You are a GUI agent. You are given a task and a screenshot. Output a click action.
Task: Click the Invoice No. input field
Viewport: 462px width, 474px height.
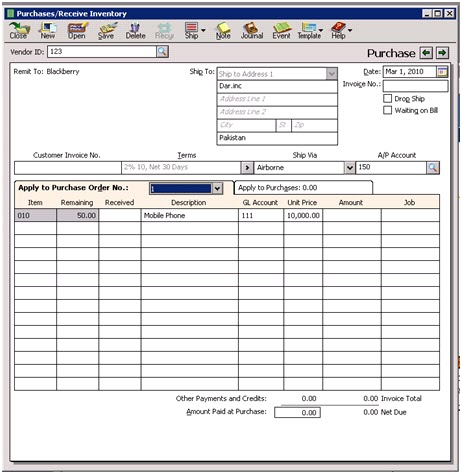pyautogui.click(x=415, y=86)
